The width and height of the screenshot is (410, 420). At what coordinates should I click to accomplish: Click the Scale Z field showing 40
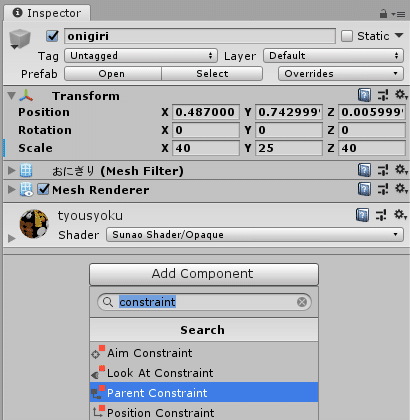coord(372,148)
